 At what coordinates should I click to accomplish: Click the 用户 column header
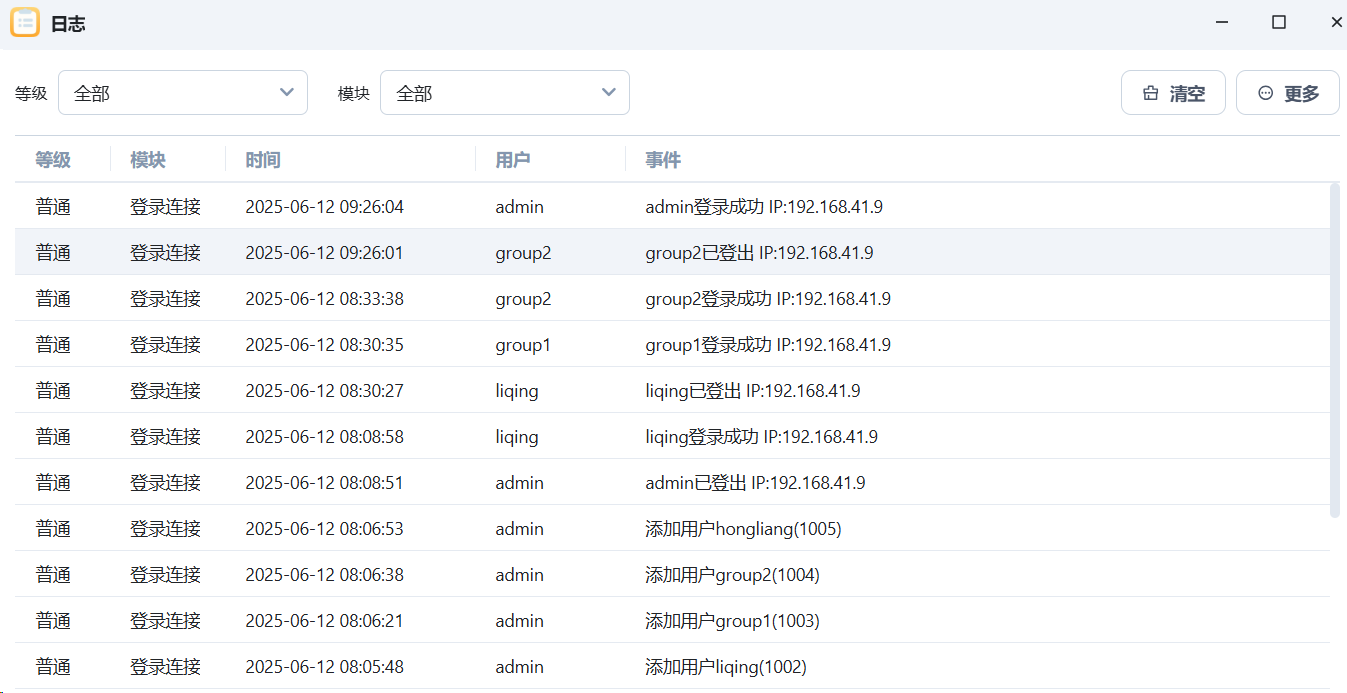(x=513, y=160)
